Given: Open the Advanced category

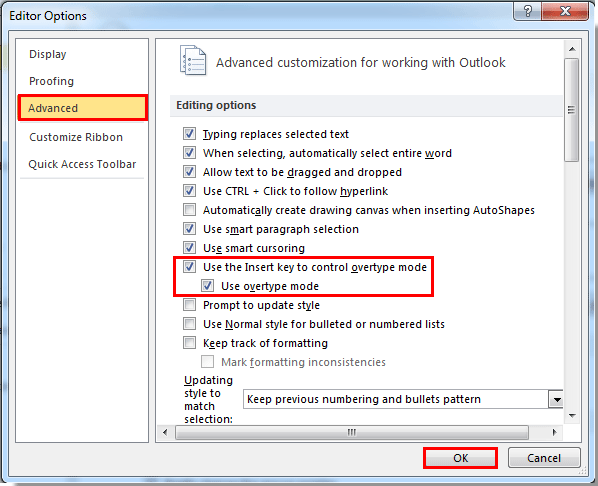Looking at the screenshot, I should [x=83, y=108].
